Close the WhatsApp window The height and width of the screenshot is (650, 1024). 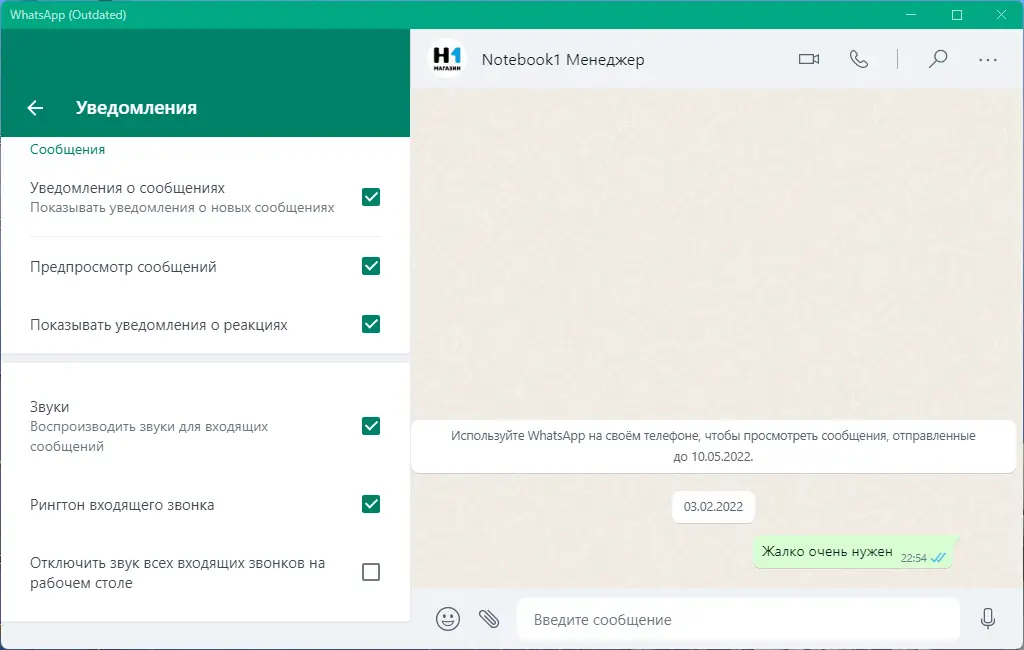click(1001, 14)
